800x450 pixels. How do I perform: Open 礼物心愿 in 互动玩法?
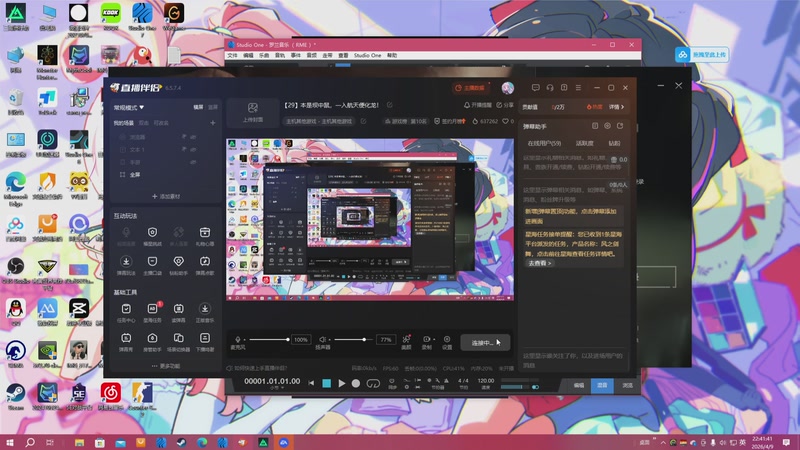click(205, 236)
